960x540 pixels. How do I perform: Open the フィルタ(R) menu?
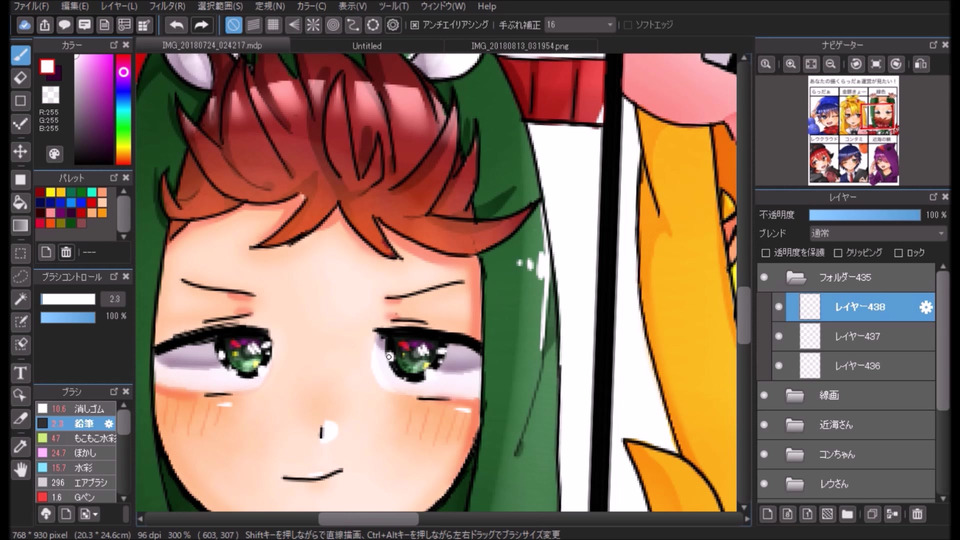pos(167,6)
